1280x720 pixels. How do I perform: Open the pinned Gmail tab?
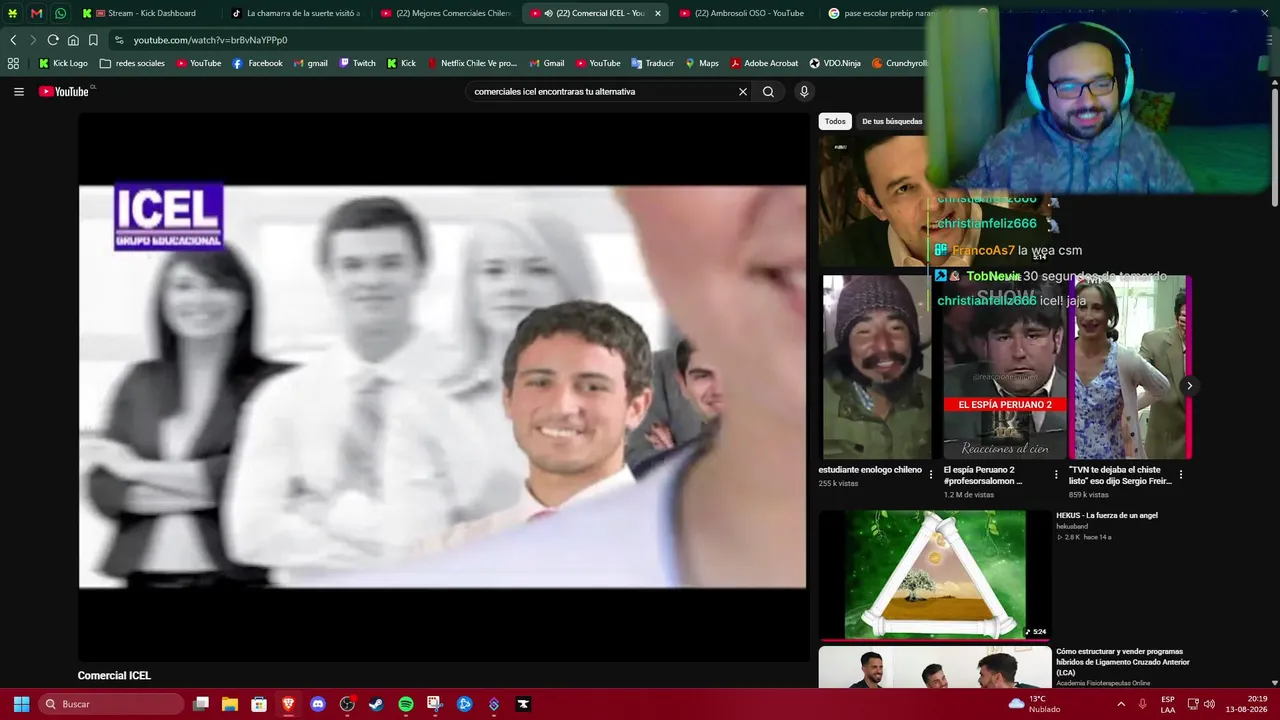(x=36, y=13)
